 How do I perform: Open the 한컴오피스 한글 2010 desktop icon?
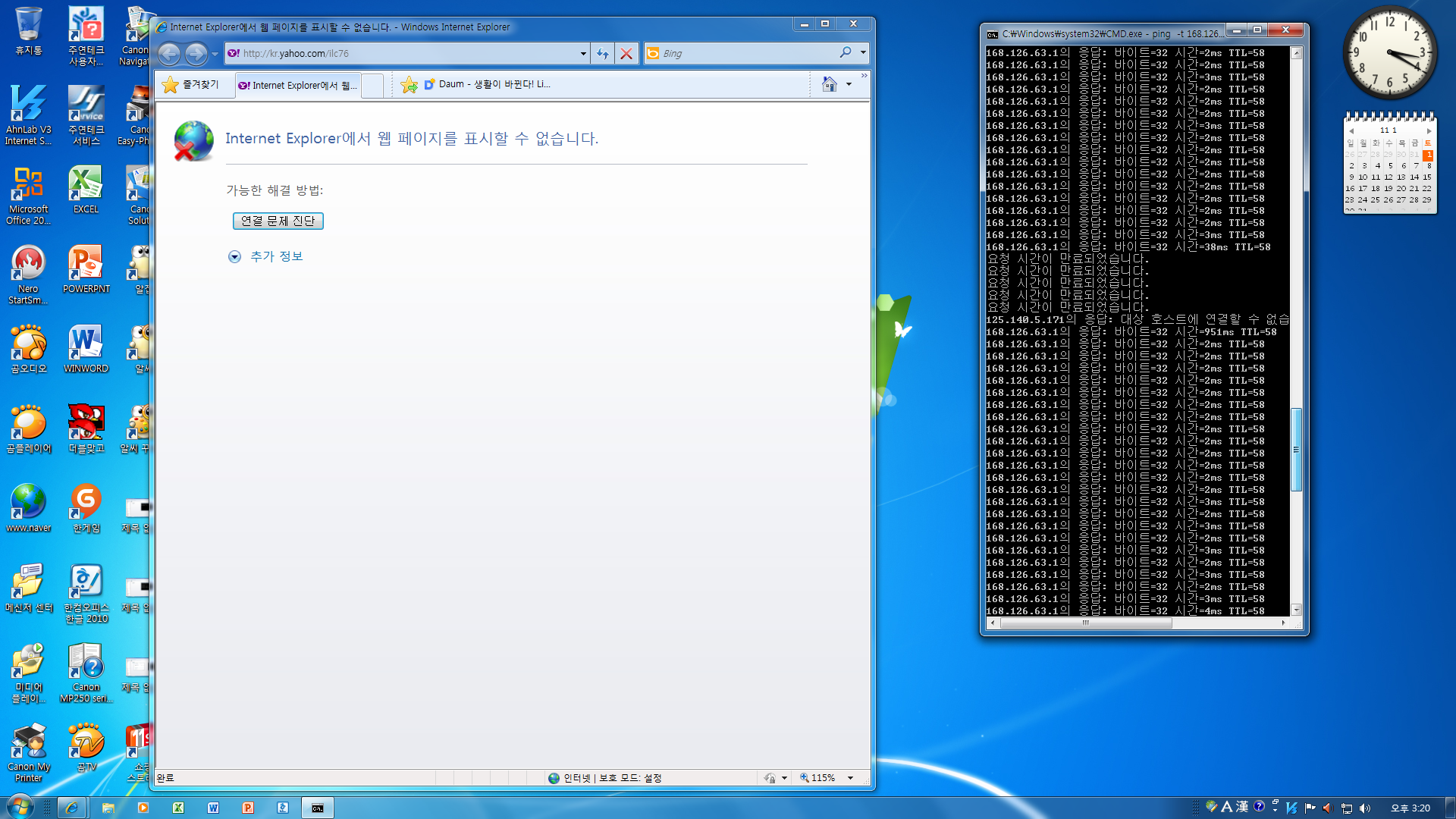(86, 595)
